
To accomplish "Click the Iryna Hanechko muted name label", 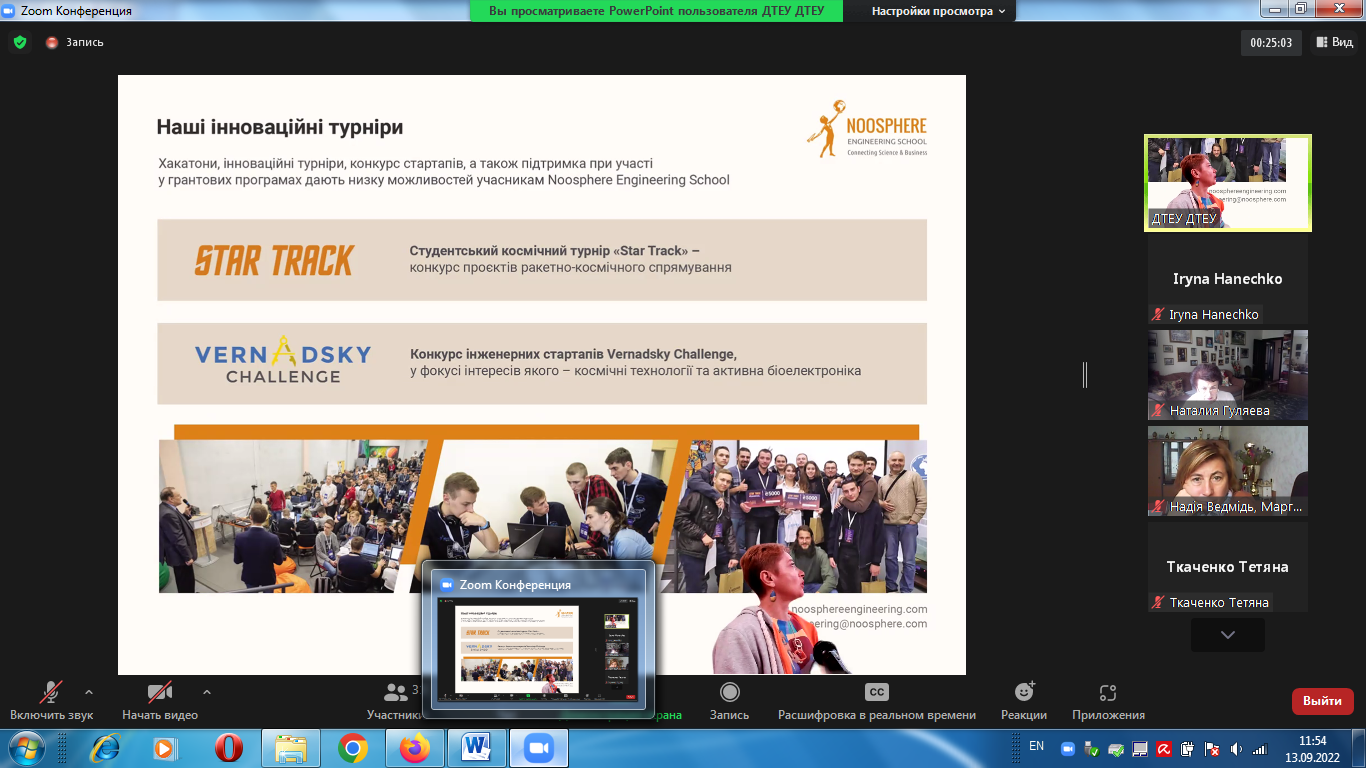I will tap(1205, 314).
